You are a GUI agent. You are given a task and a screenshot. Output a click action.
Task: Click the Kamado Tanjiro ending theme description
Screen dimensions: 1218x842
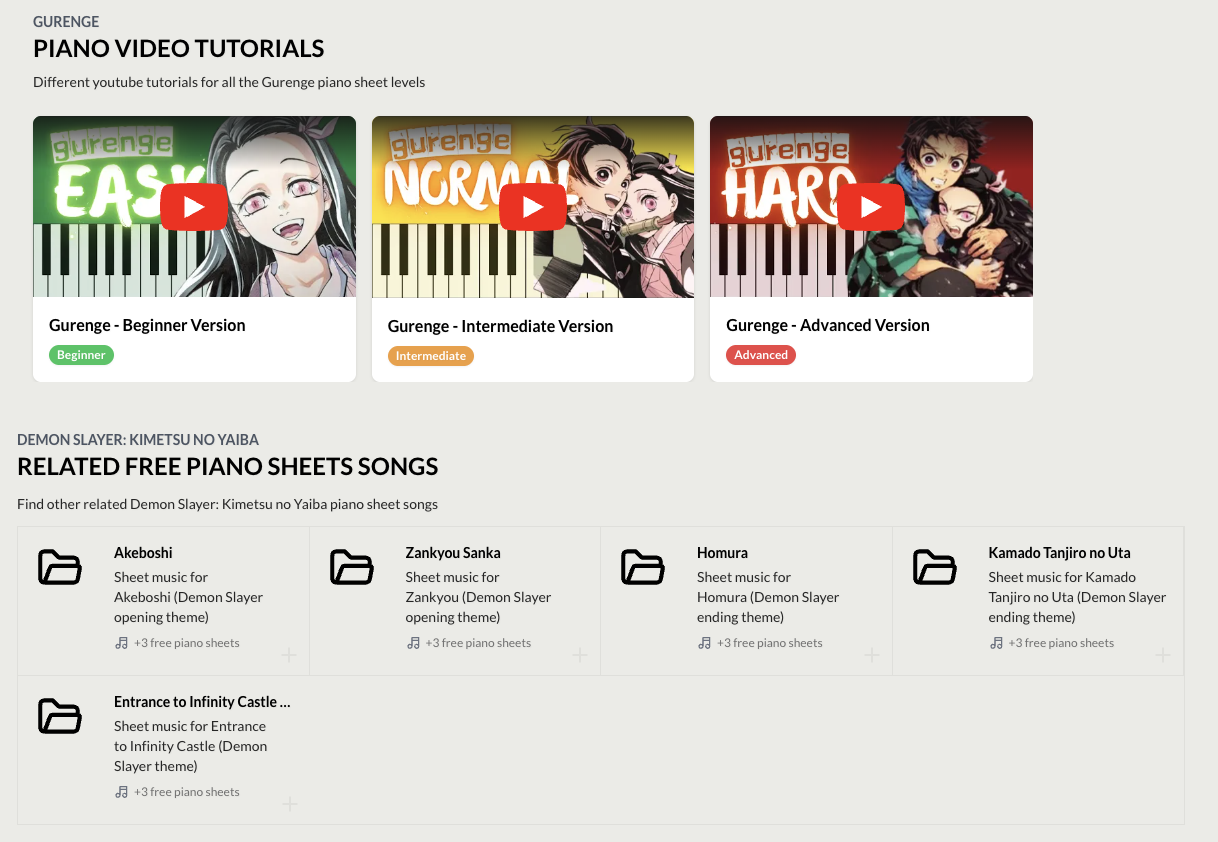tap(1078, 597)
